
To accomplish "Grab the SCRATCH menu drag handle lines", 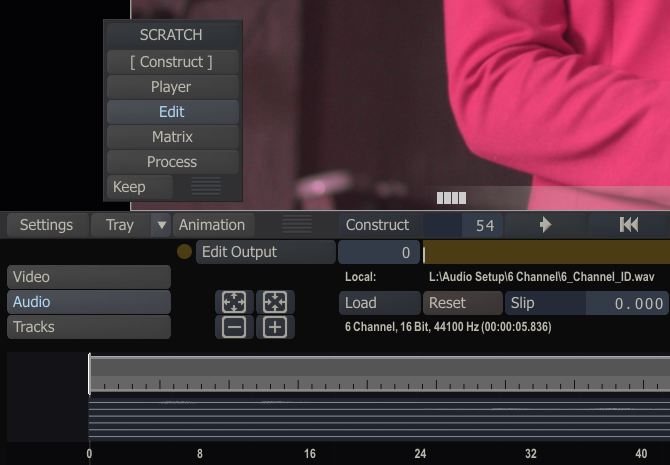I will (x=206, y=186).
